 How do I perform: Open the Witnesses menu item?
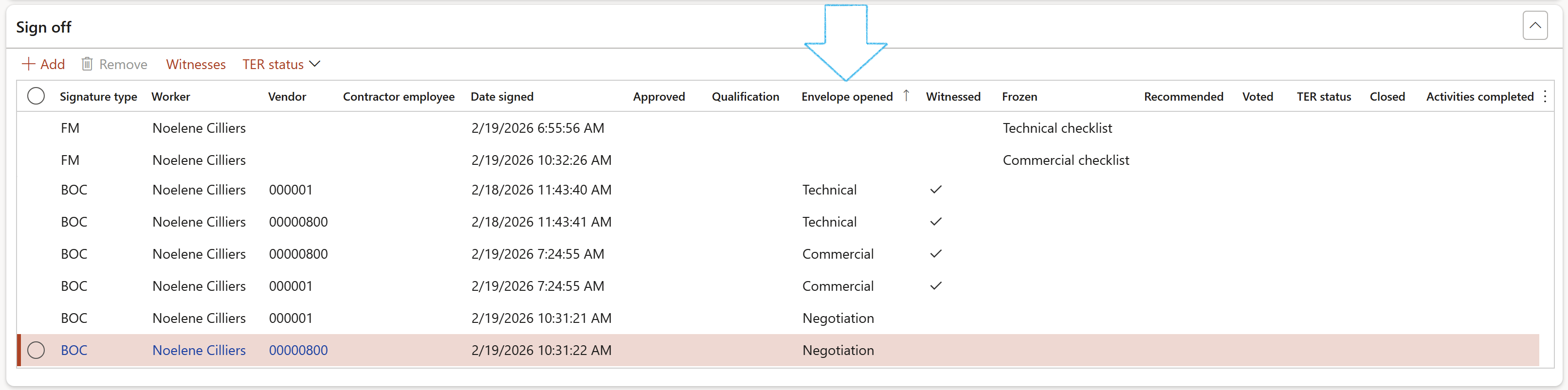click(195, 65)
